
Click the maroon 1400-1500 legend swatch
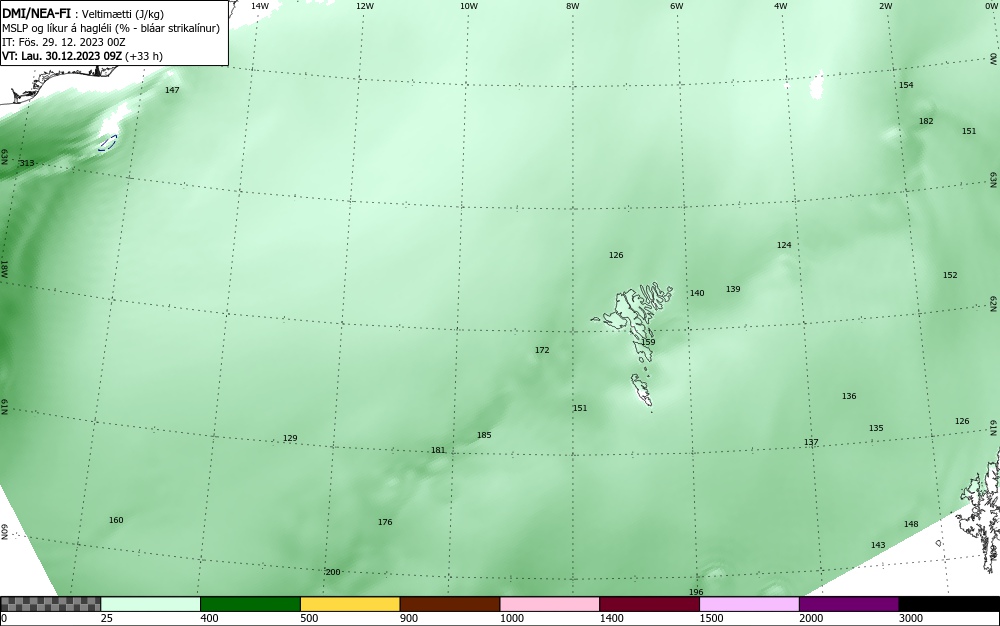tap(649, 604)
